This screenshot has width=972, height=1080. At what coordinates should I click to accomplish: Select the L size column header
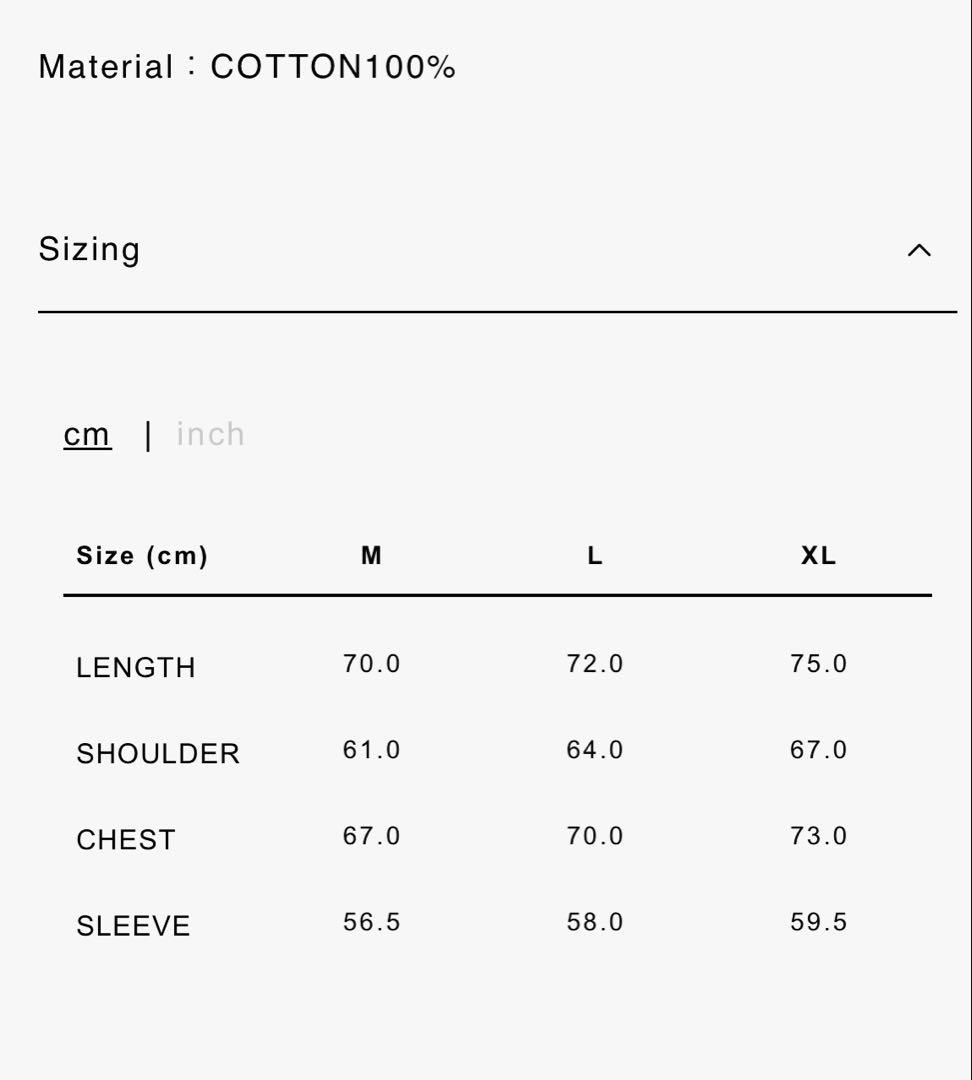coord(595,556)
